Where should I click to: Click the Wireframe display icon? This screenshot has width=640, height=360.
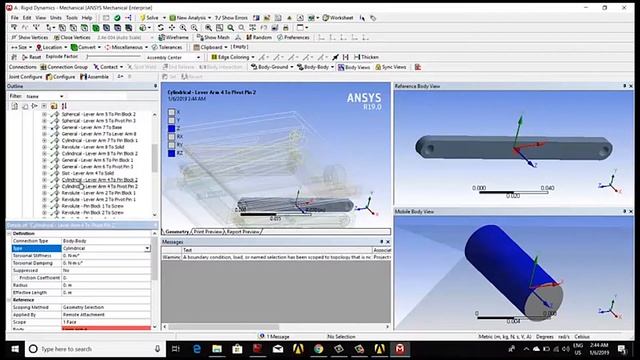[x=162, y=38]
